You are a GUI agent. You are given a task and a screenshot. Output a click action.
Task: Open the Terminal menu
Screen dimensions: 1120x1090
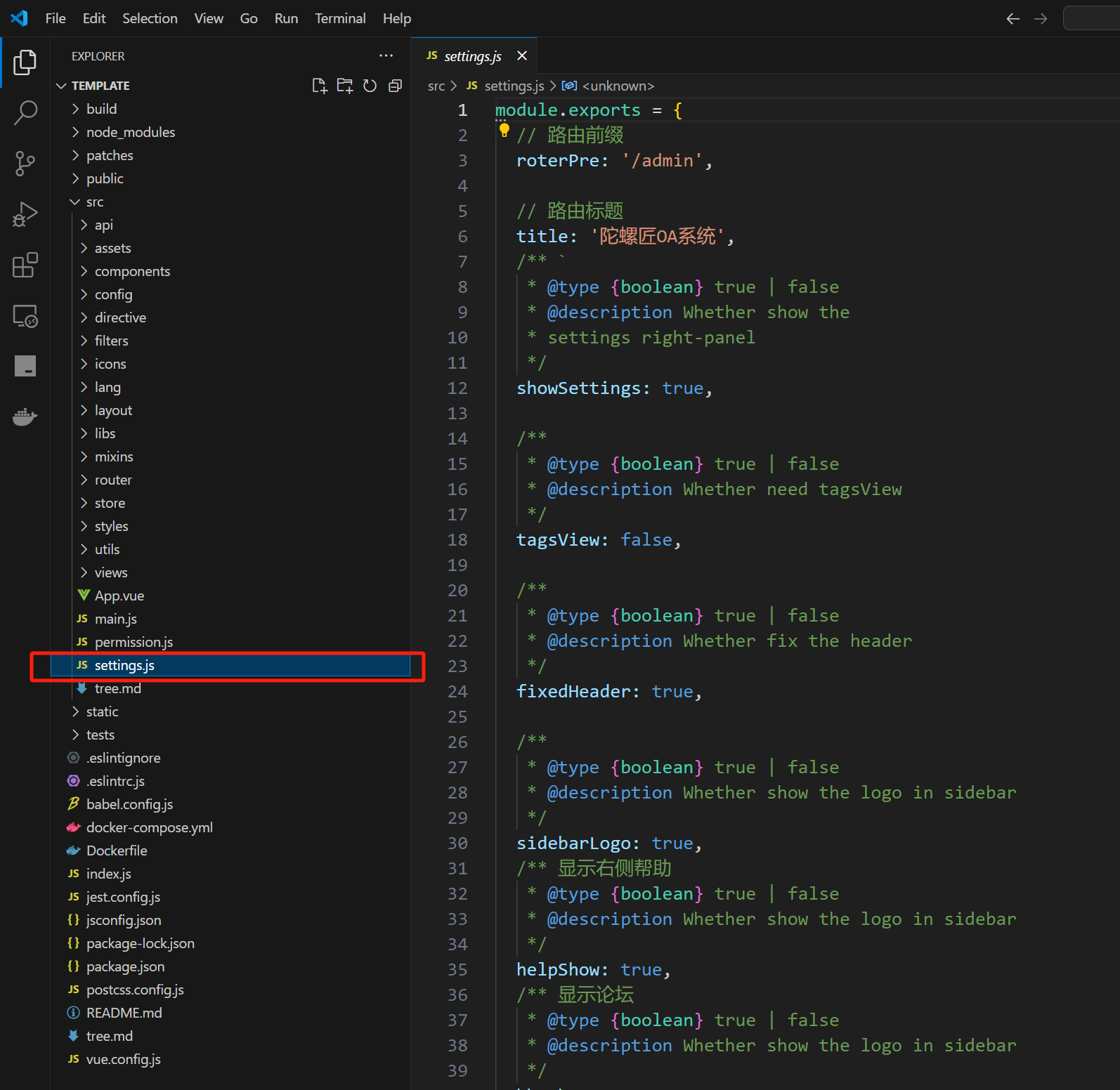[x=340, y=18]
